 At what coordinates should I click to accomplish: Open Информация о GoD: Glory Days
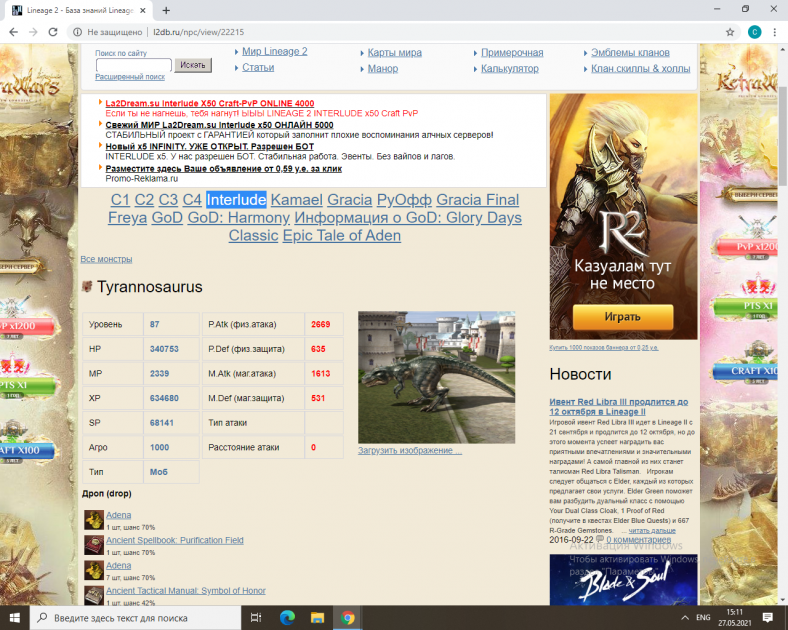click(408, 218)
